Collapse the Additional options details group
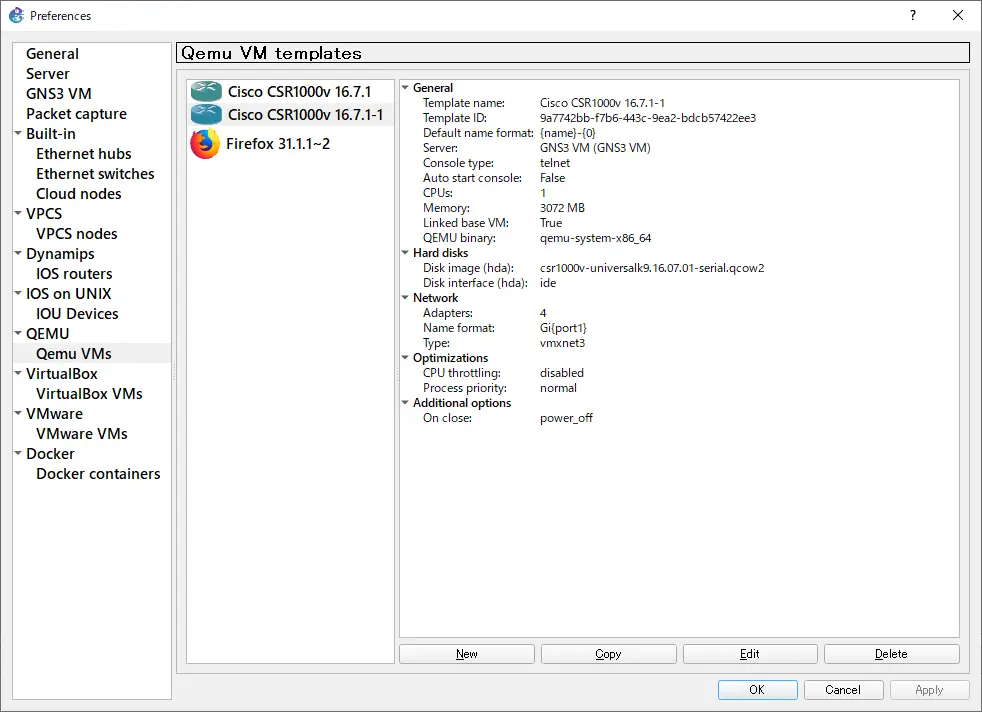This screenshot has height=712, width=982. (405, 403)
